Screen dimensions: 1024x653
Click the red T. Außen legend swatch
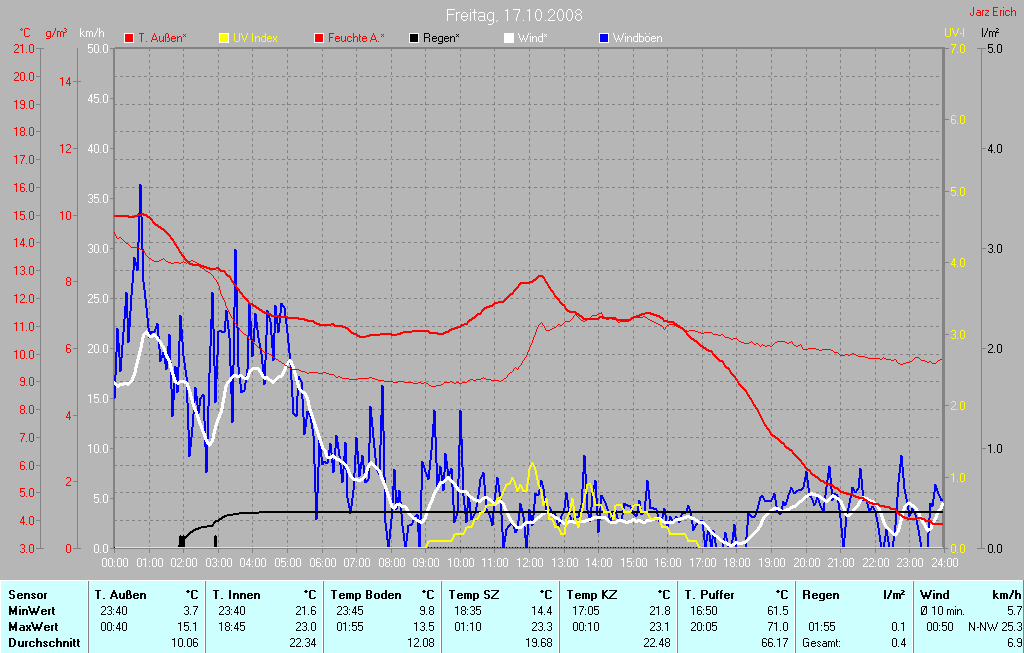point(129,38)
